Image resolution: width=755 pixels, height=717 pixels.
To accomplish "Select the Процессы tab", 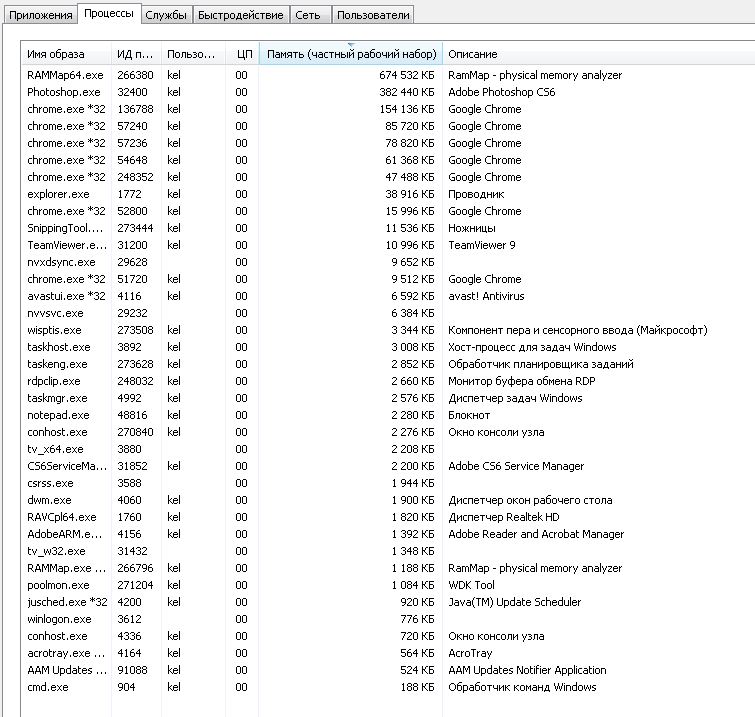I will (x=109, y=13).
